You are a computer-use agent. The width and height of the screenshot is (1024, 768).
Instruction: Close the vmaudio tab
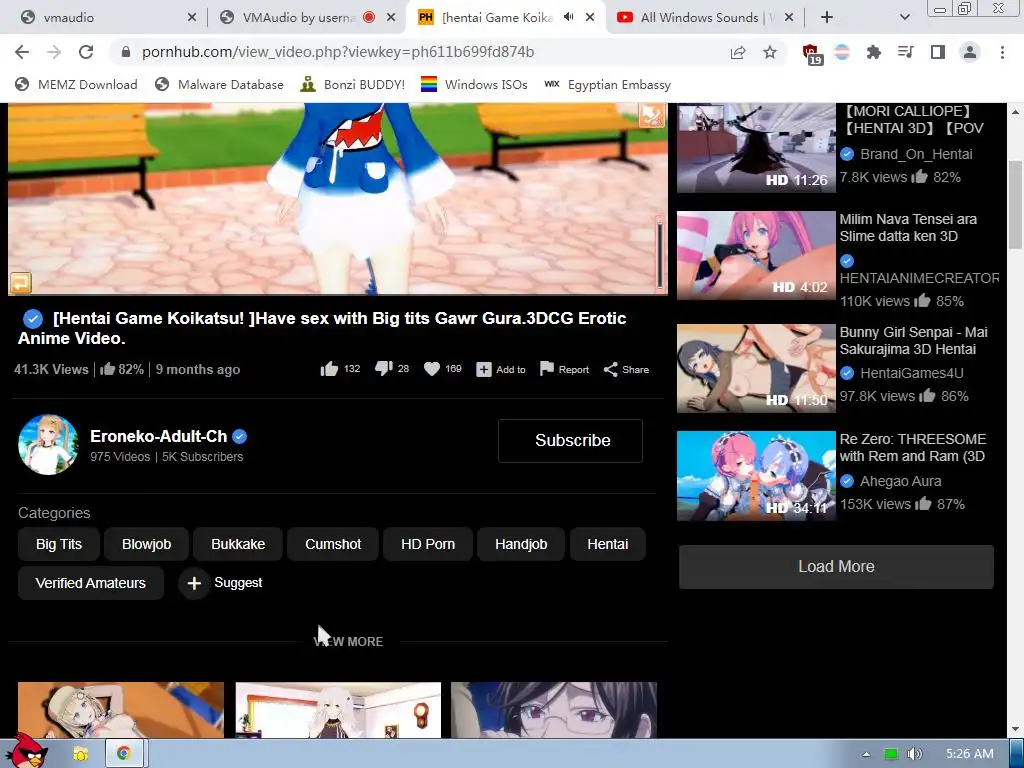[192, 18]
